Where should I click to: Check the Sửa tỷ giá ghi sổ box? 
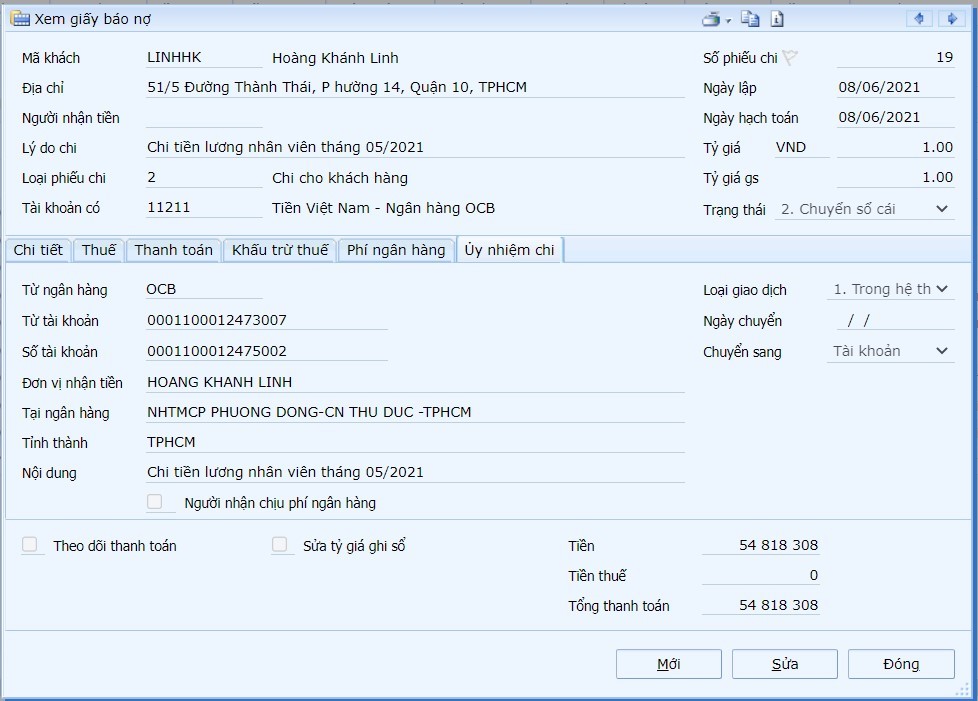point(283,545)
